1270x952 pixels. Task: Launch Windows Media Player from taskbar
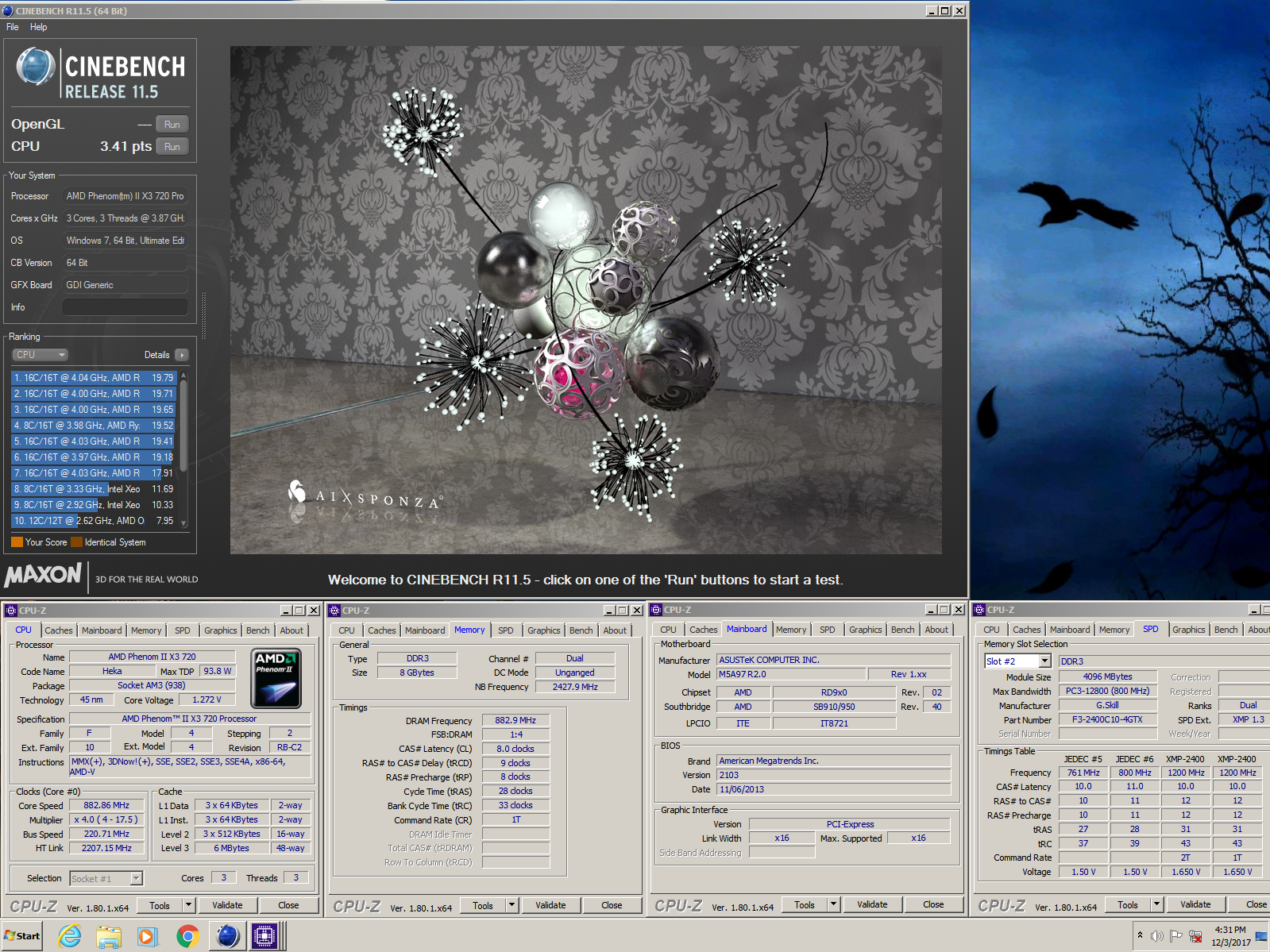(x=148, y=936)
